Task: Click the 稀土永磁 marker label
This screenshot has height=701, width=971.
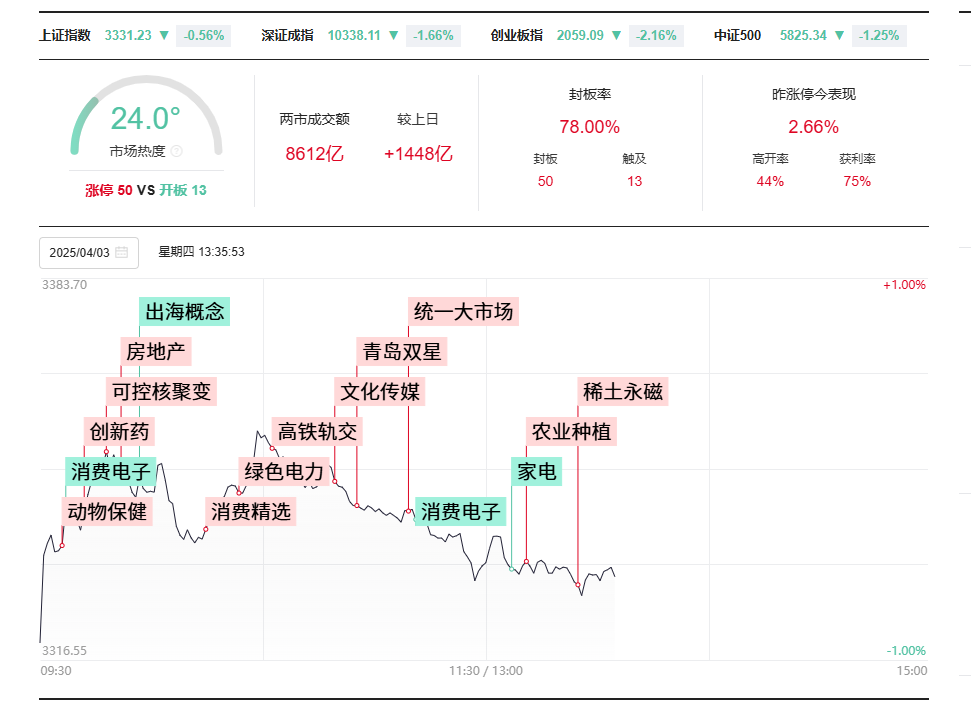Action: [622, 391]
